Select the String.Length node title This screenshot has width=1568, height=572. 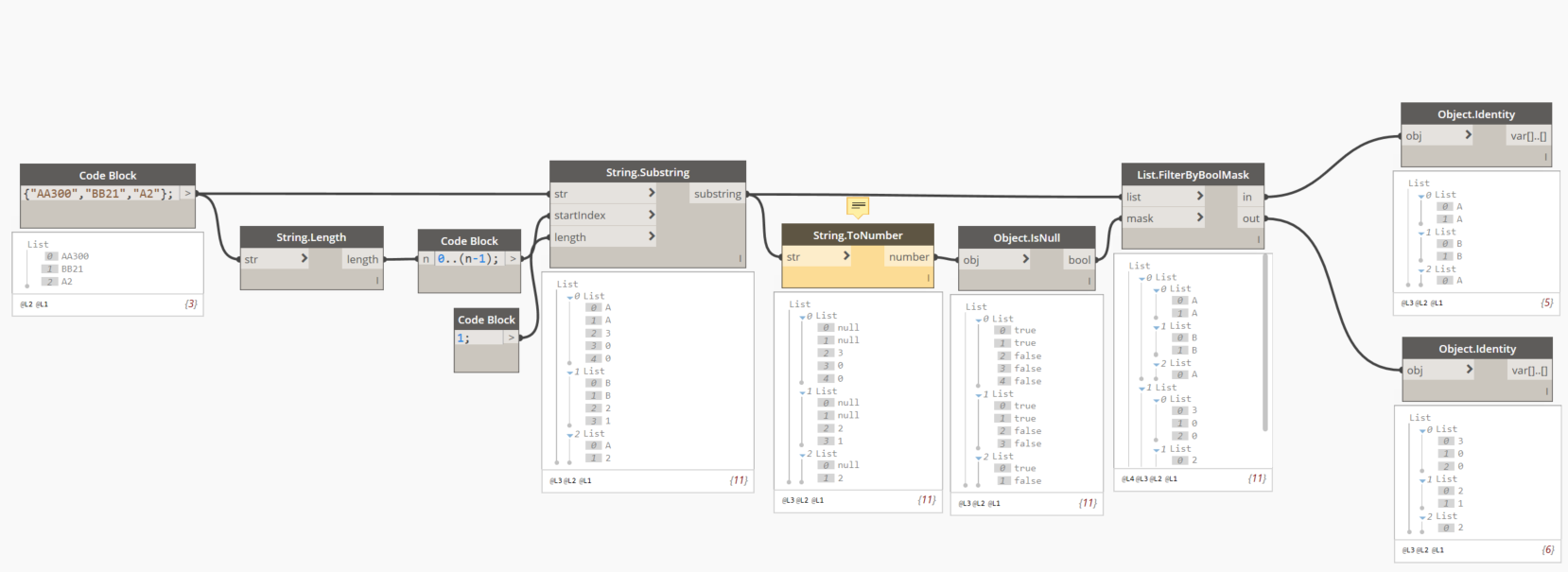pyautogui.click(x=311, y=237)
